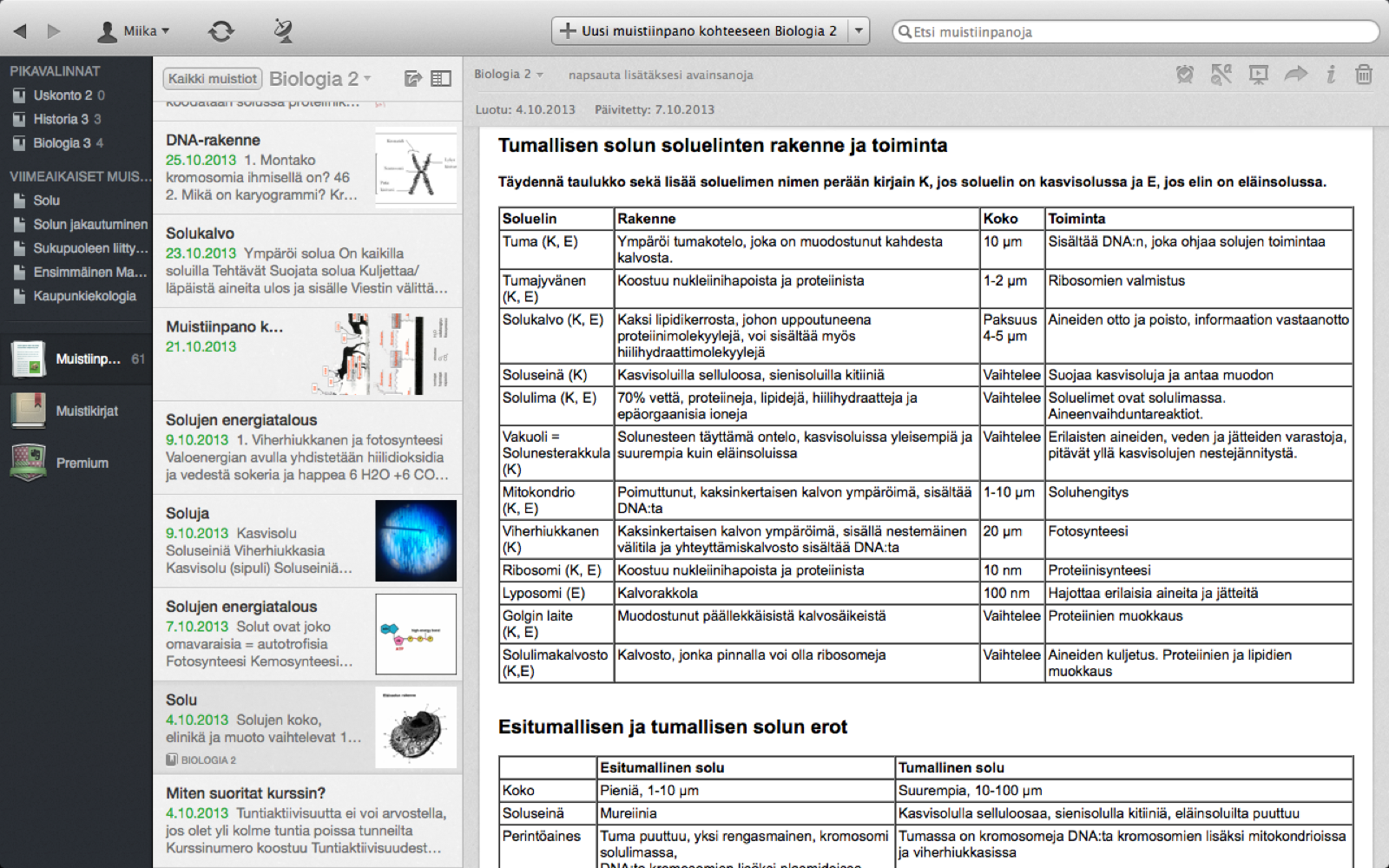Click the Päivitetty: 7.10.2013 date

[655, 109]
